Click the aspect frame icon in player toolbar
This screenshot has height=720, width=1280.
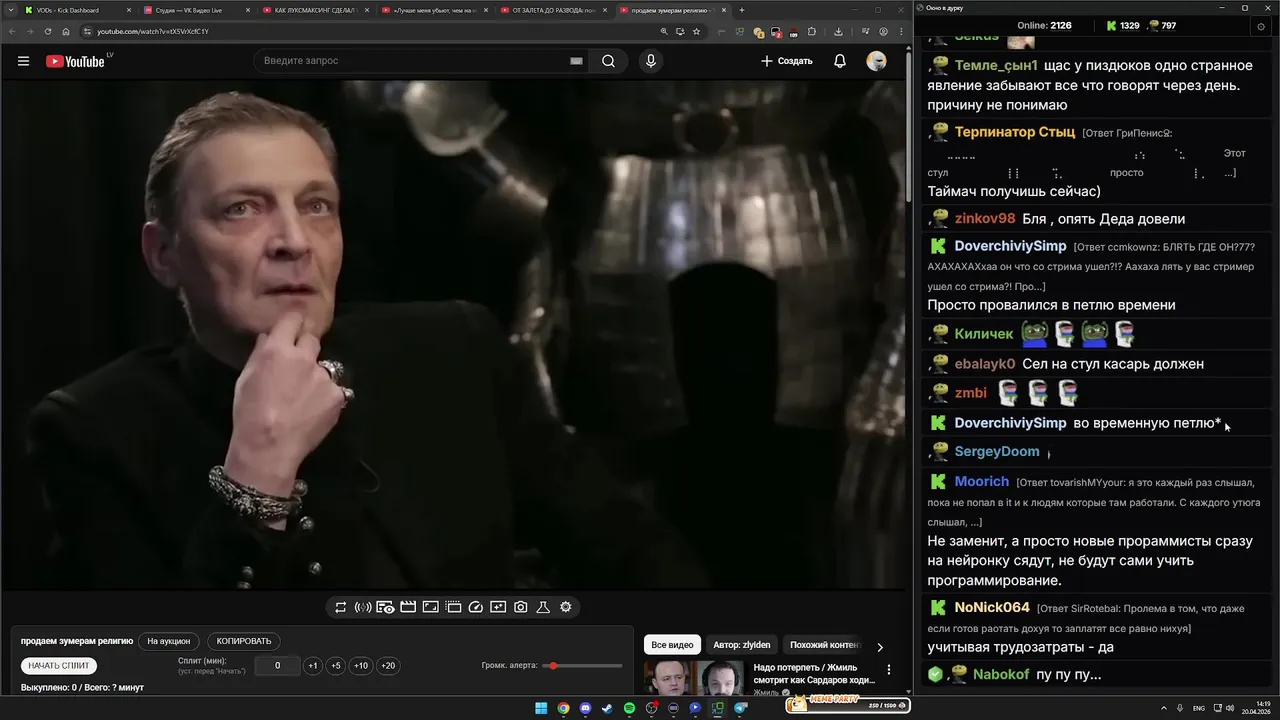[x=430, y=607]
